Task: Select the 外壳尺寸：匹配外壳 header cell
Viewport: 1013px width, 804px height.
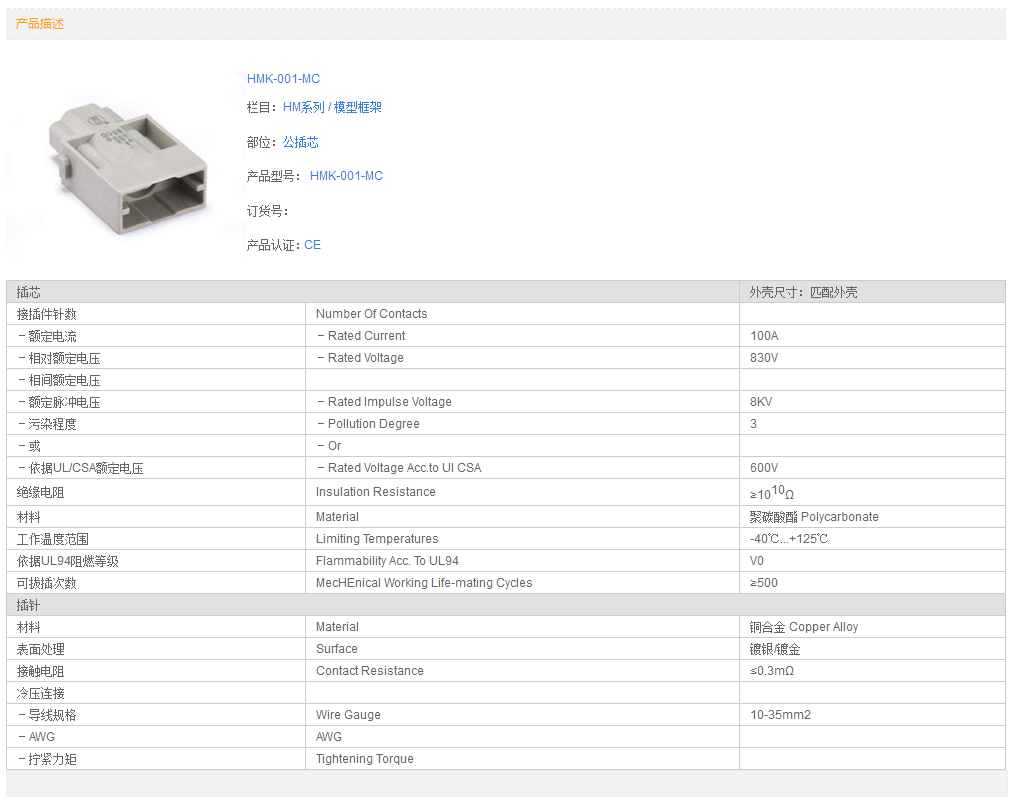Action: tap(803, 293)
